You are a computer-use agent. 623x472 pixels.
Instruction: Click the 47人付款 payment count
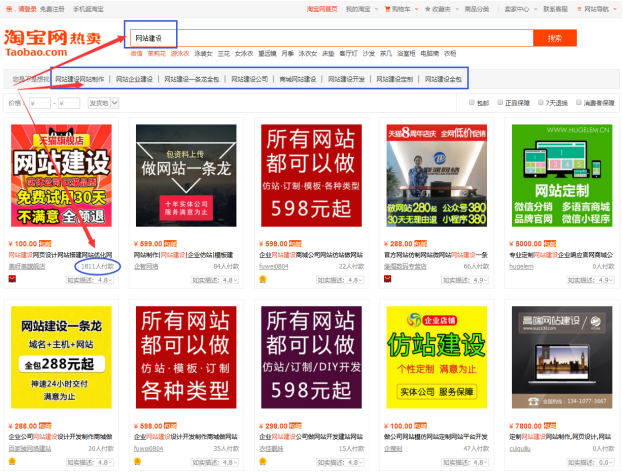(476, 449)
